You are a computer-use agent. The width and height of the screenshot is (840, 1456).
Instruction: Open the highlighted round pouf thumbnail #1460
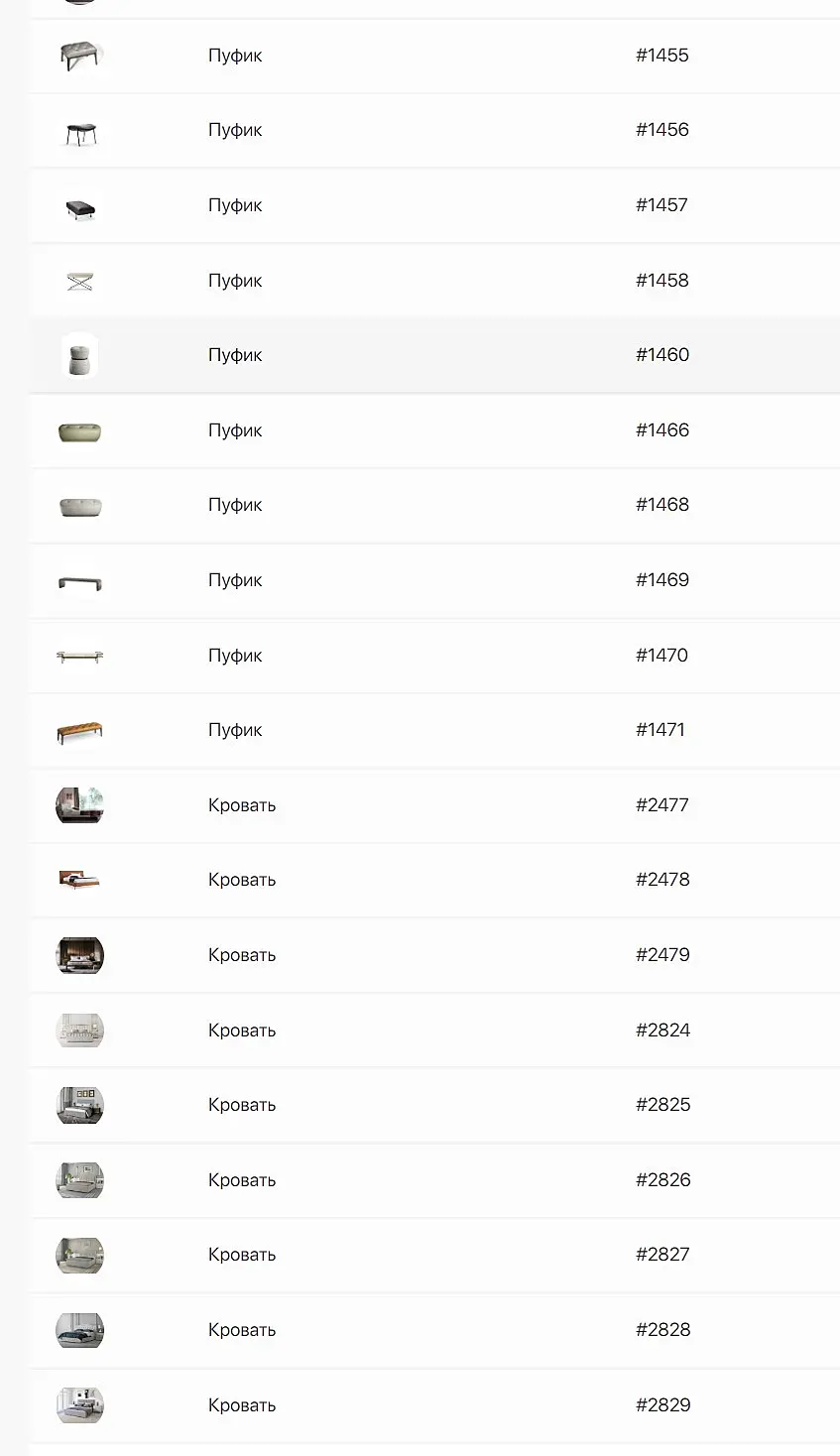tap(79, 355)
